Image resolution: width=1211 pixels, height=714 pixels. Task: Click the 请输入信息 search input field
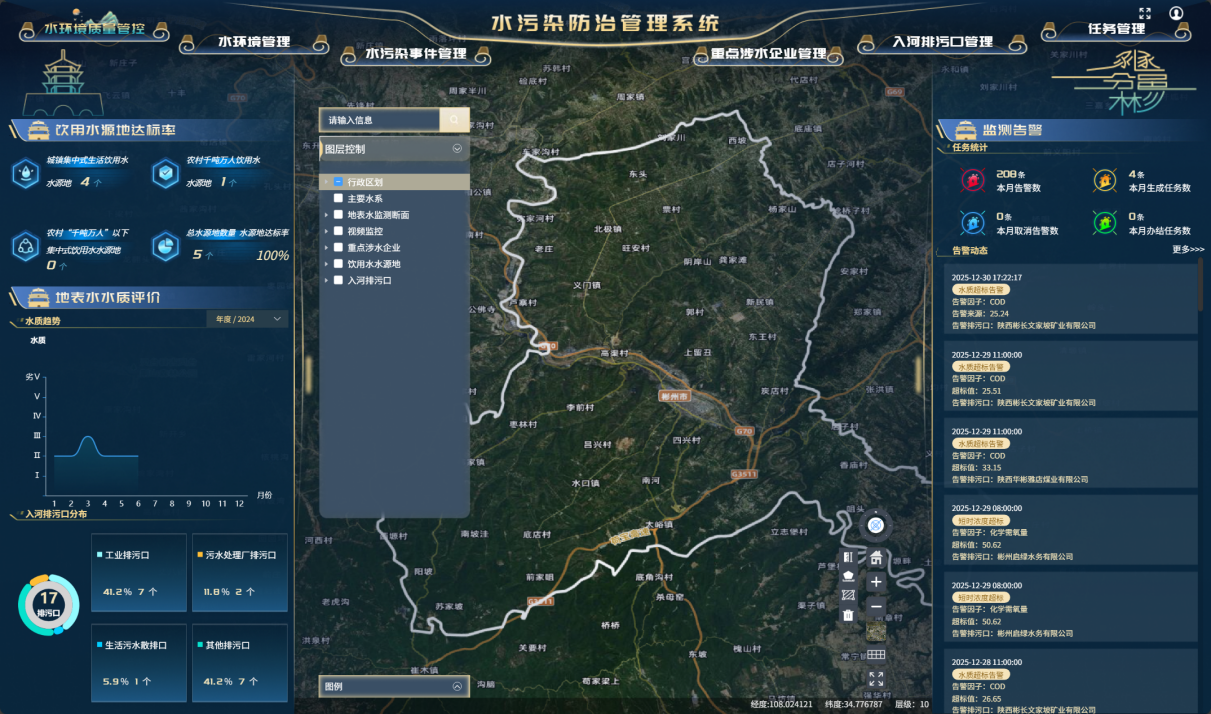tap(380, 119)
